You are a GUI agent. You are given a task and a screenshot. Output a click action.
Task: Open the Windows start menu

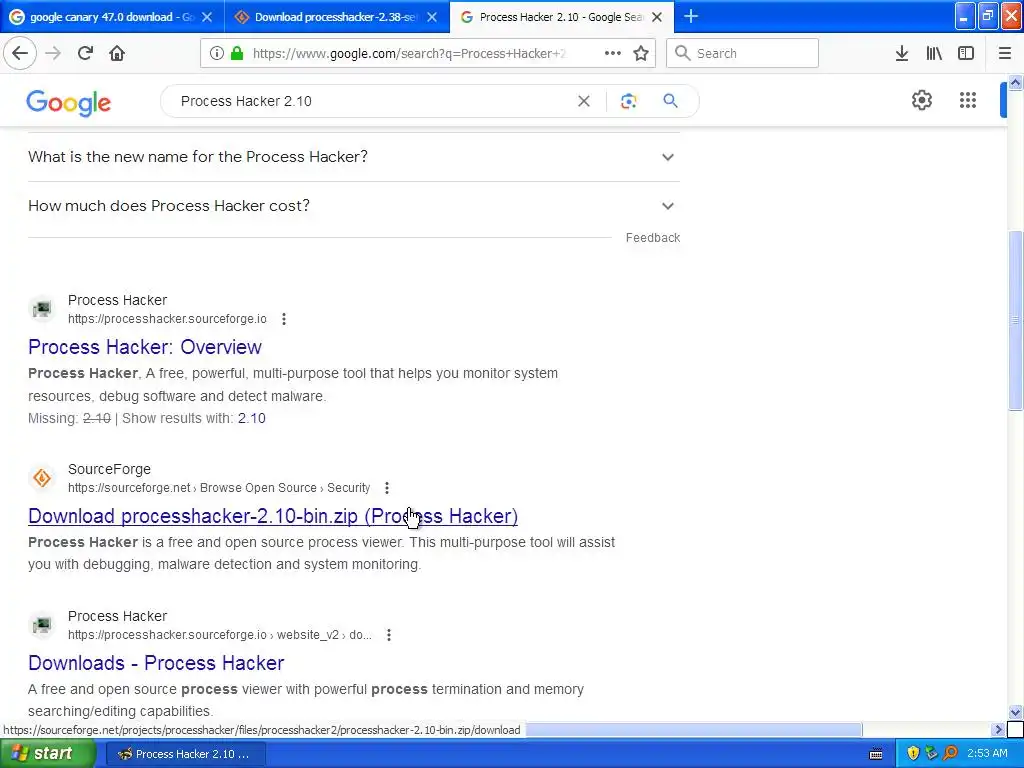point(47,754)
